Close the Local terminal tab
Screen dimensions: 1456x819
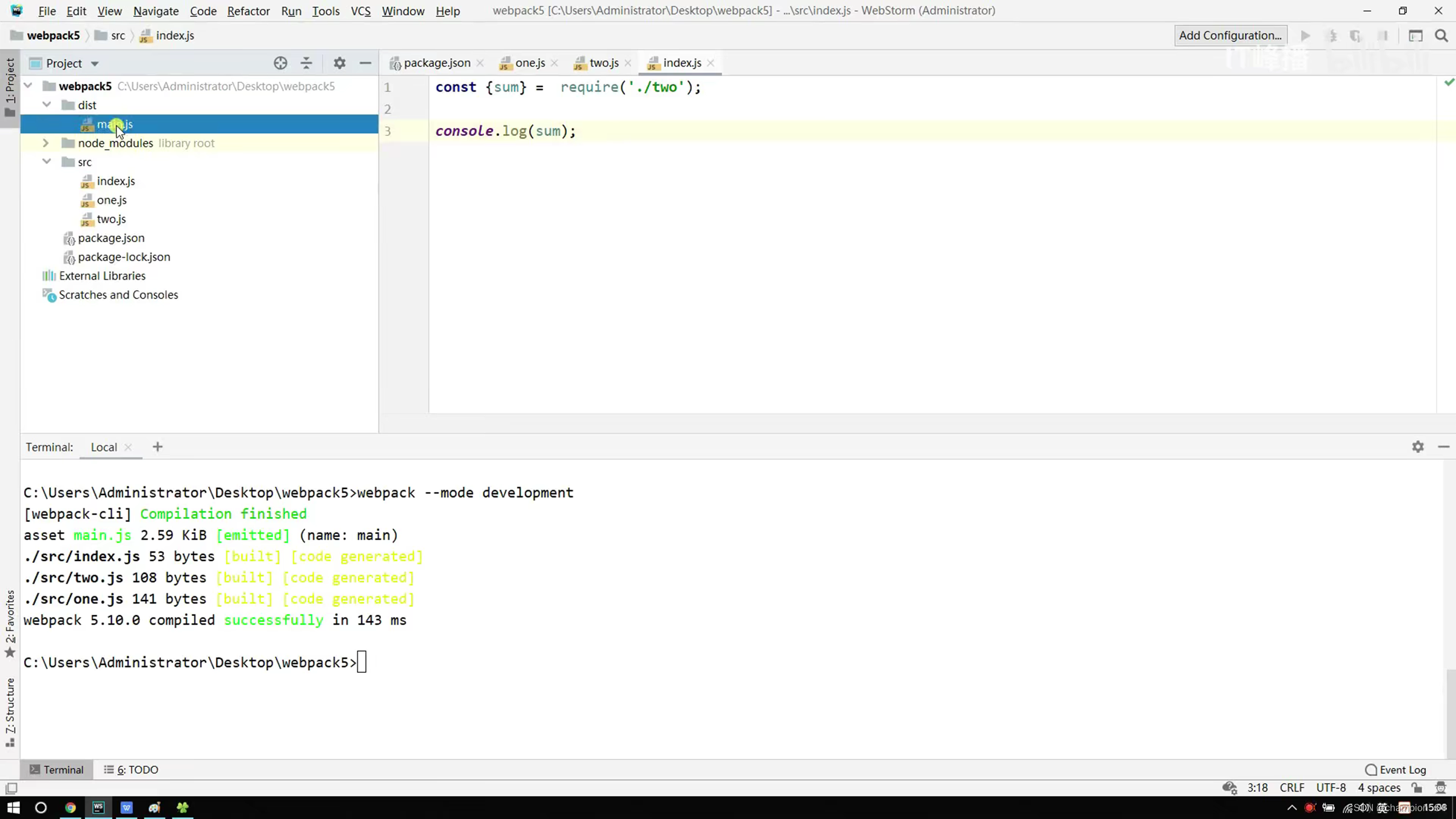[x=128, y=447]
